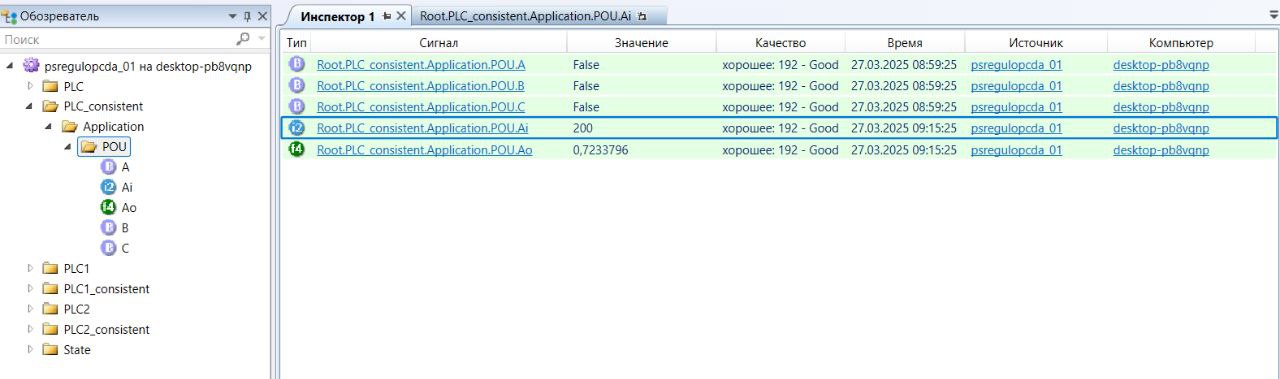Open Root.PLC_consistent.Application.POU.Ai signal link

coord(423,128)
